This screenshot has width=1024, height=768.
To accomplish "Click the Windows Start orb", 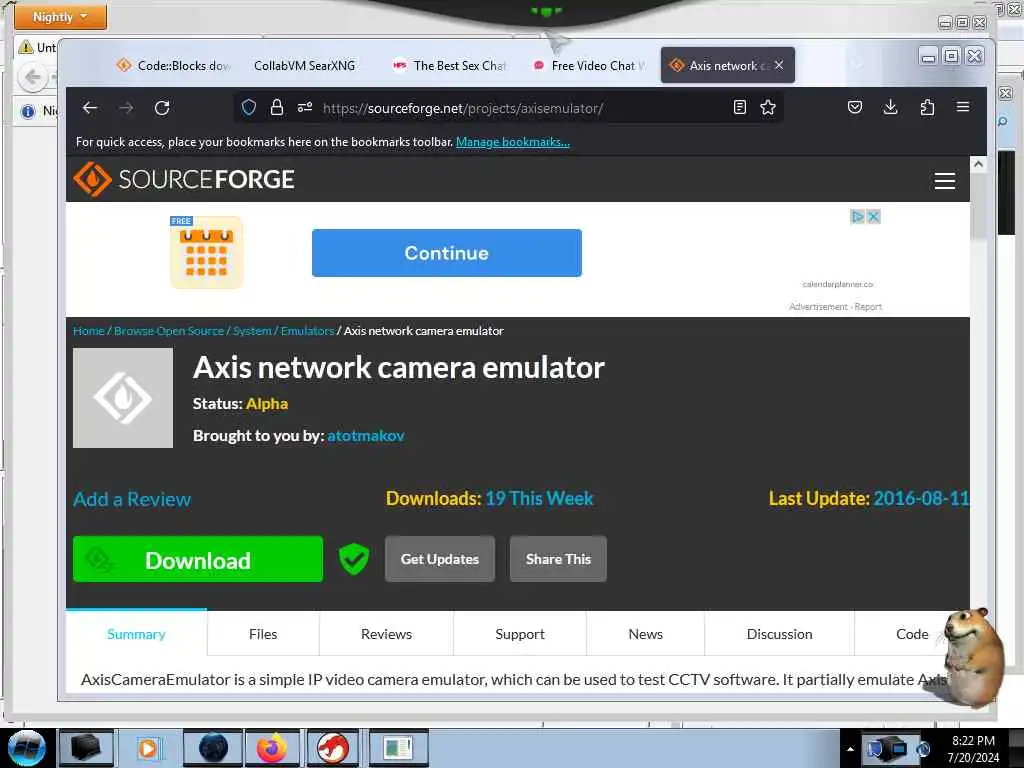I will (x=26, y=748).
